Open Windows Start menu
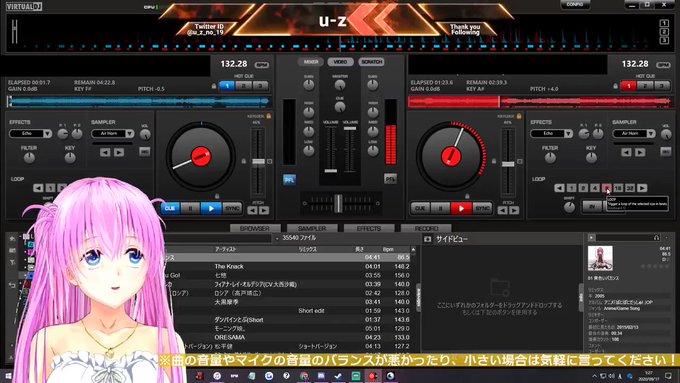This screenshot has height=383, width=680. (x=8, y=376)
